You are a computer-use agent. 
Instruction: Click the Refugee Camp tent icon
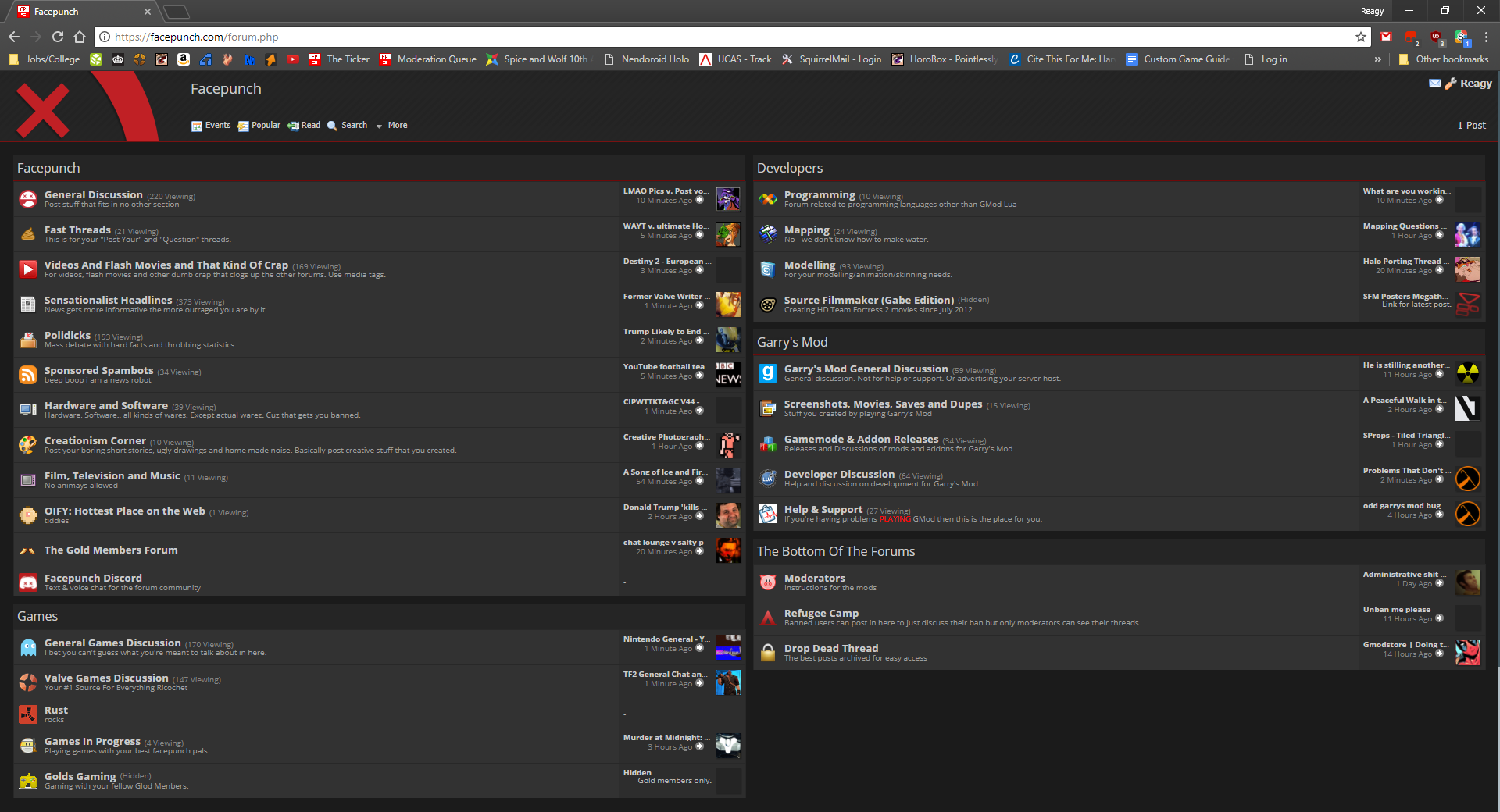pos(768,618)
